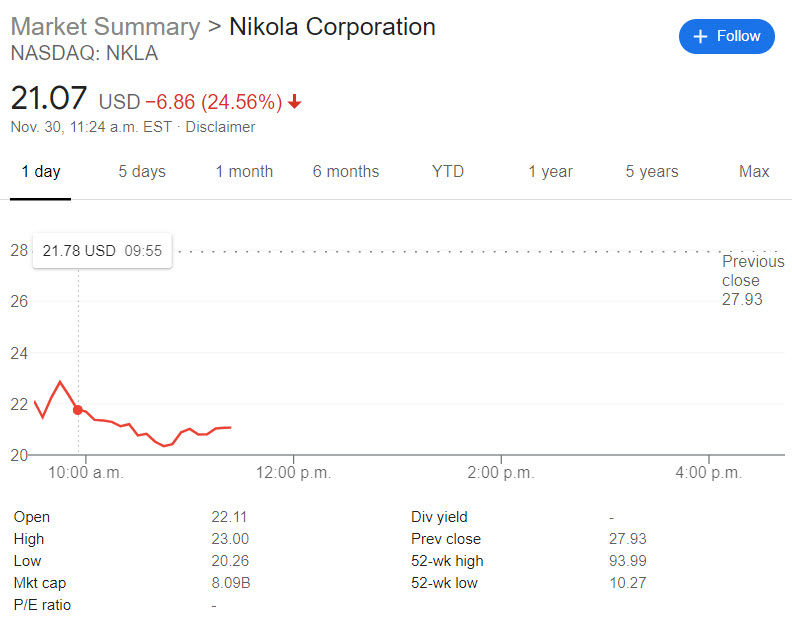Click the Nikola Corporation title
Image resolution: width=792 pixels, height=619 pixels.
(x=332, y=27)
